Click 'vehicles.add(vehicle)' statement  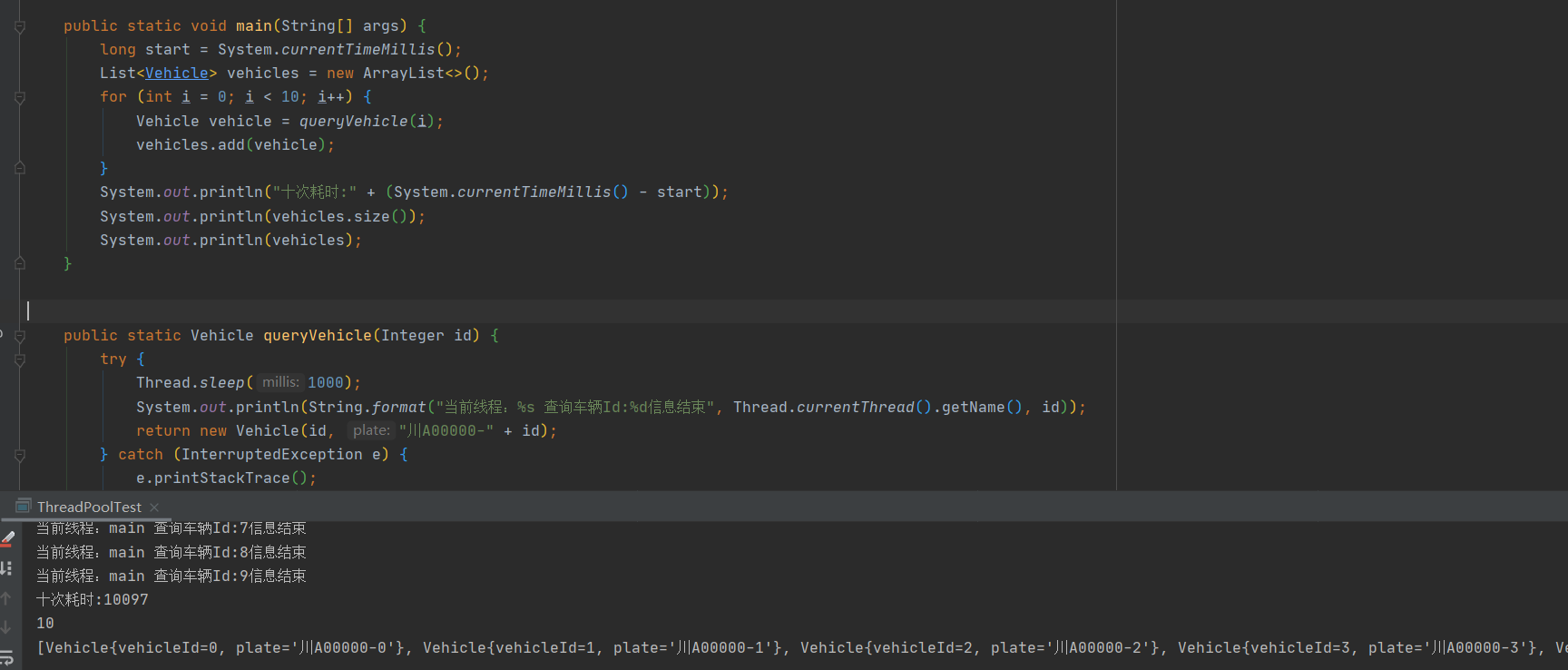pos(236,145)
